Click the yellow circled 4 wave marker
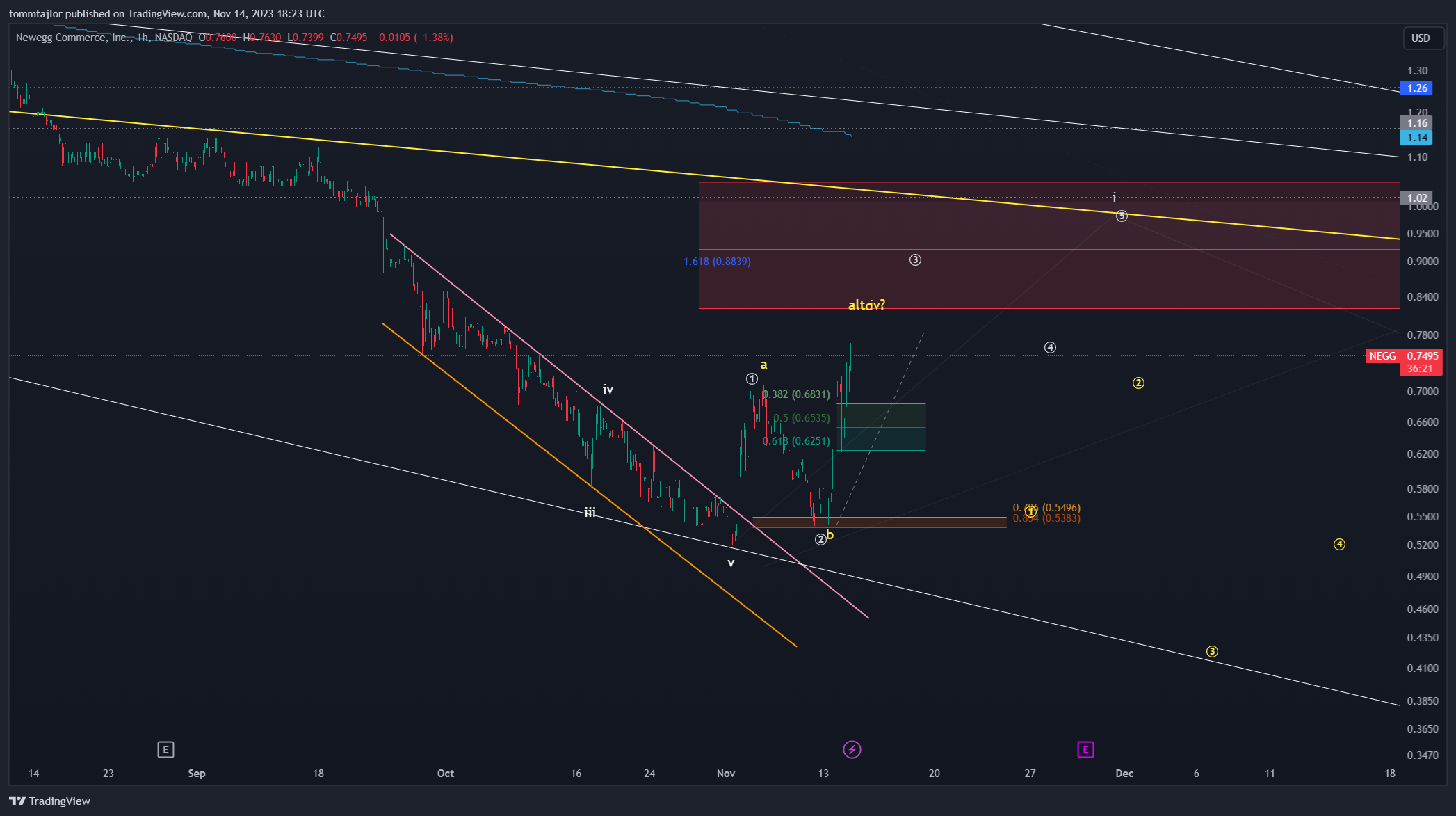The image size is (1456, 816). coord(1339,545)
